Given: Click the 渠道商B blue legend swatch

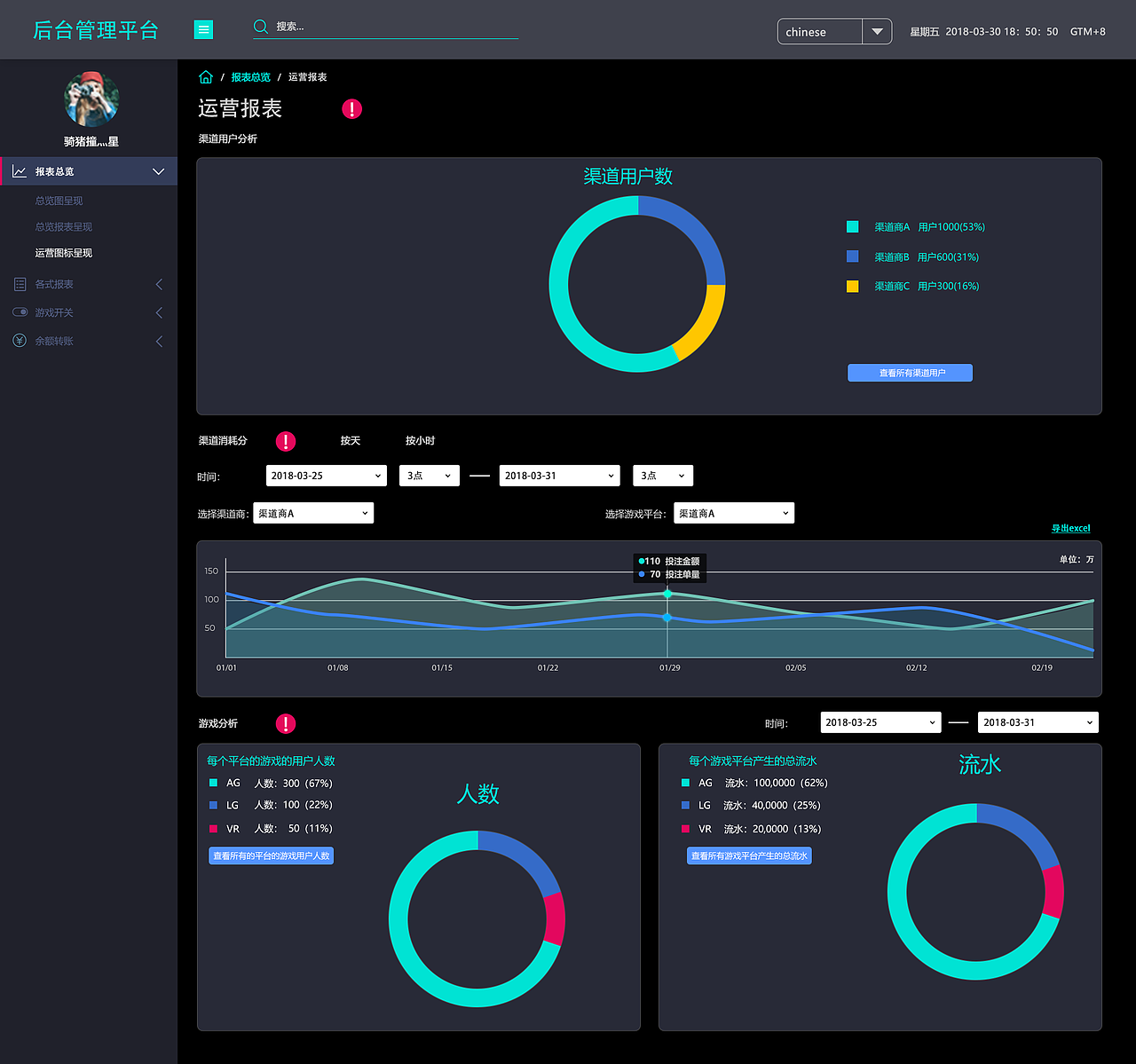Looking at the screenshot, I should click(853, 256).
